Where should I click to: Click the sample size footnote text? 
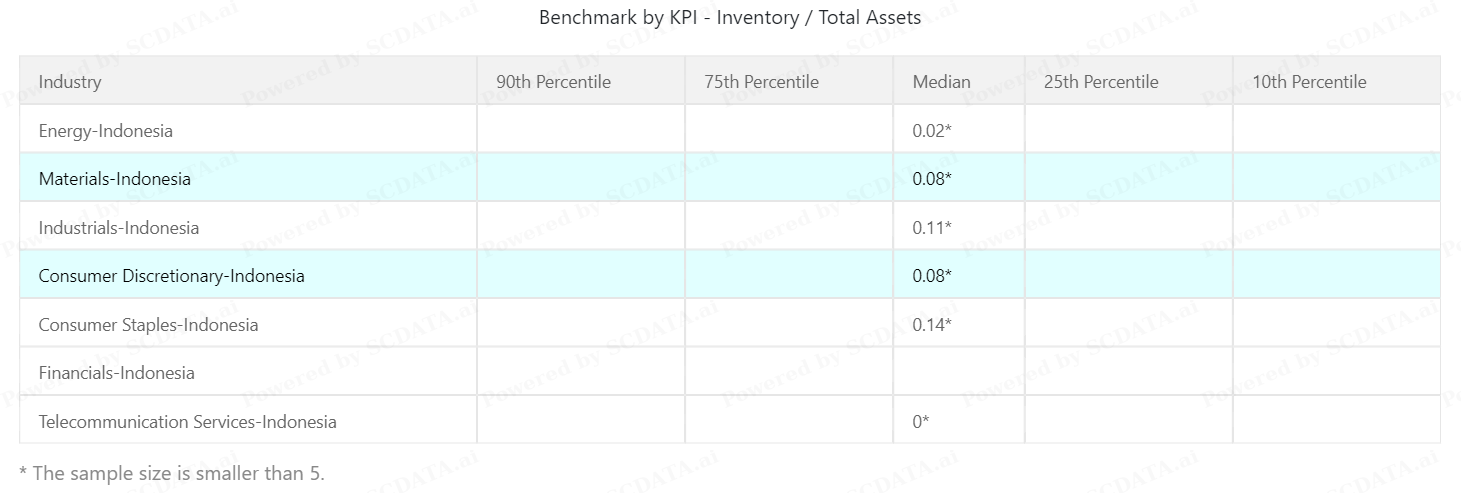point(172,473)
